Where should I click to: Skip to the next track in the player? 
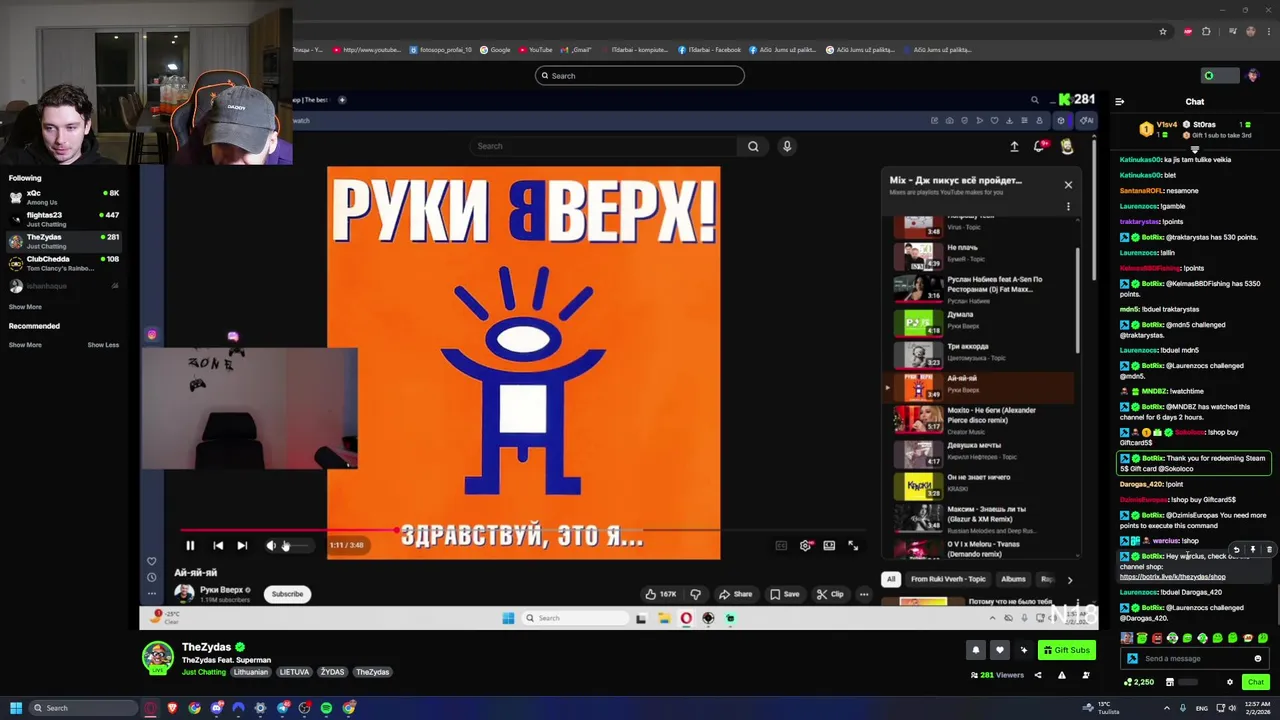coord(242,545)
